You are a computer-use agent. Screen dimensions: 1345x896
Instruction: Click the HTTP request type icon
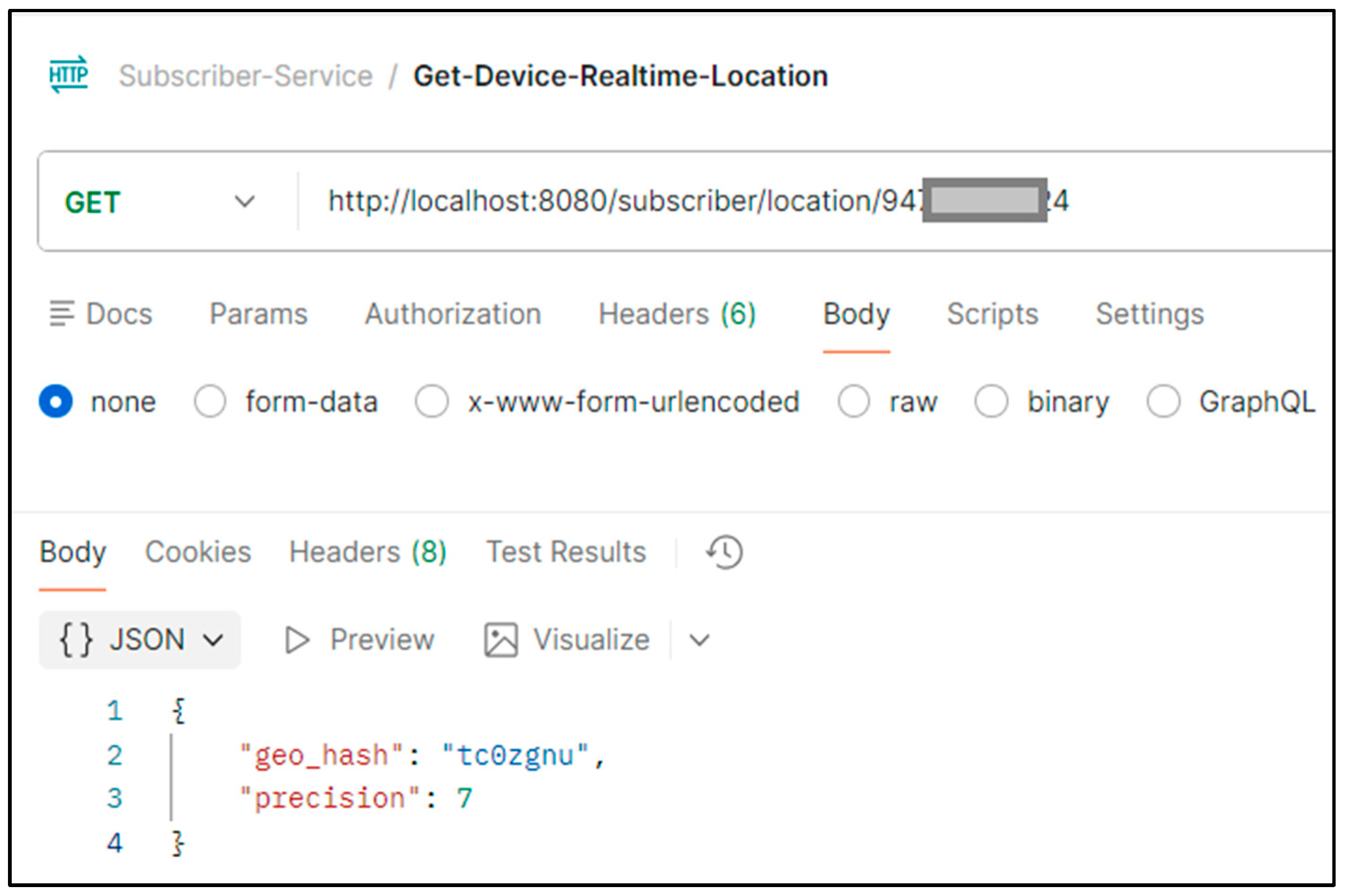pyautogui.click(x=69, y=75)
